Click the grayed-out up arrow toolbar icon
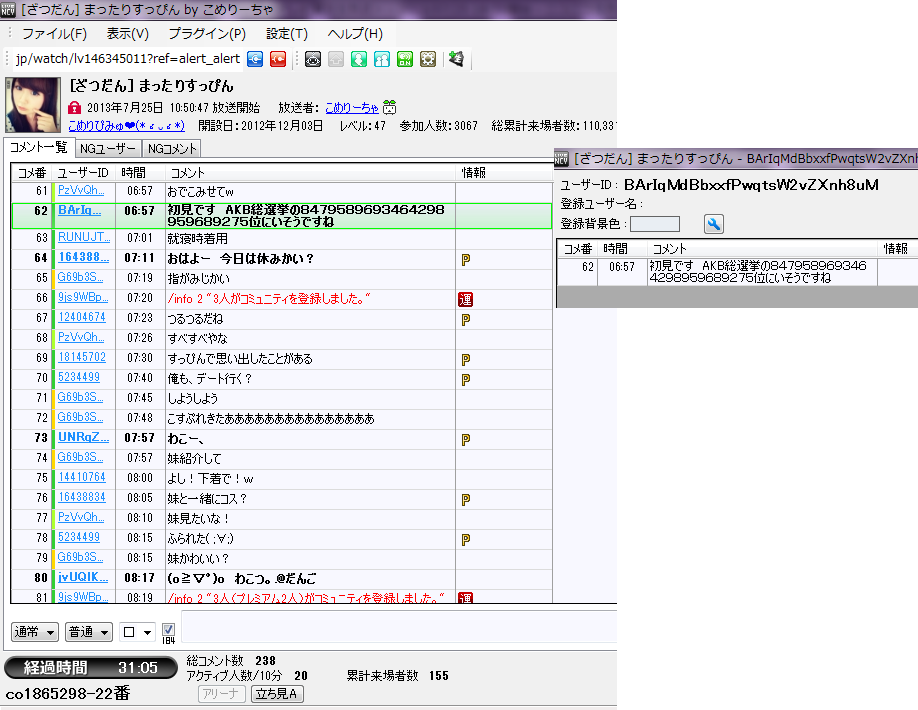The height and width of the screenshot is (710, 918). [x=335, y=59]
